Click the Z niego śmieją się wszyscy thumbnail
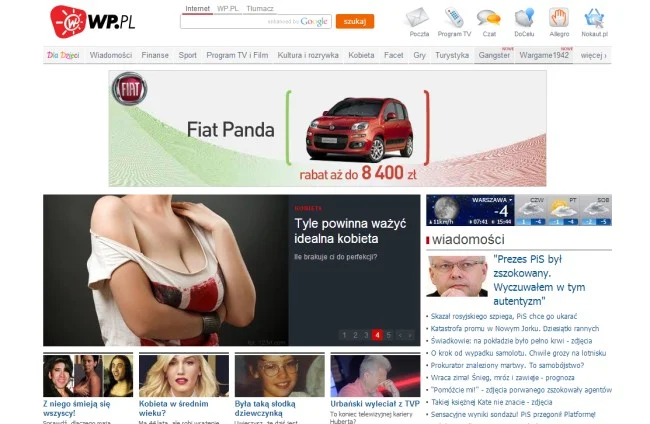Screen dimensions: 650x424 pos(88,375)
